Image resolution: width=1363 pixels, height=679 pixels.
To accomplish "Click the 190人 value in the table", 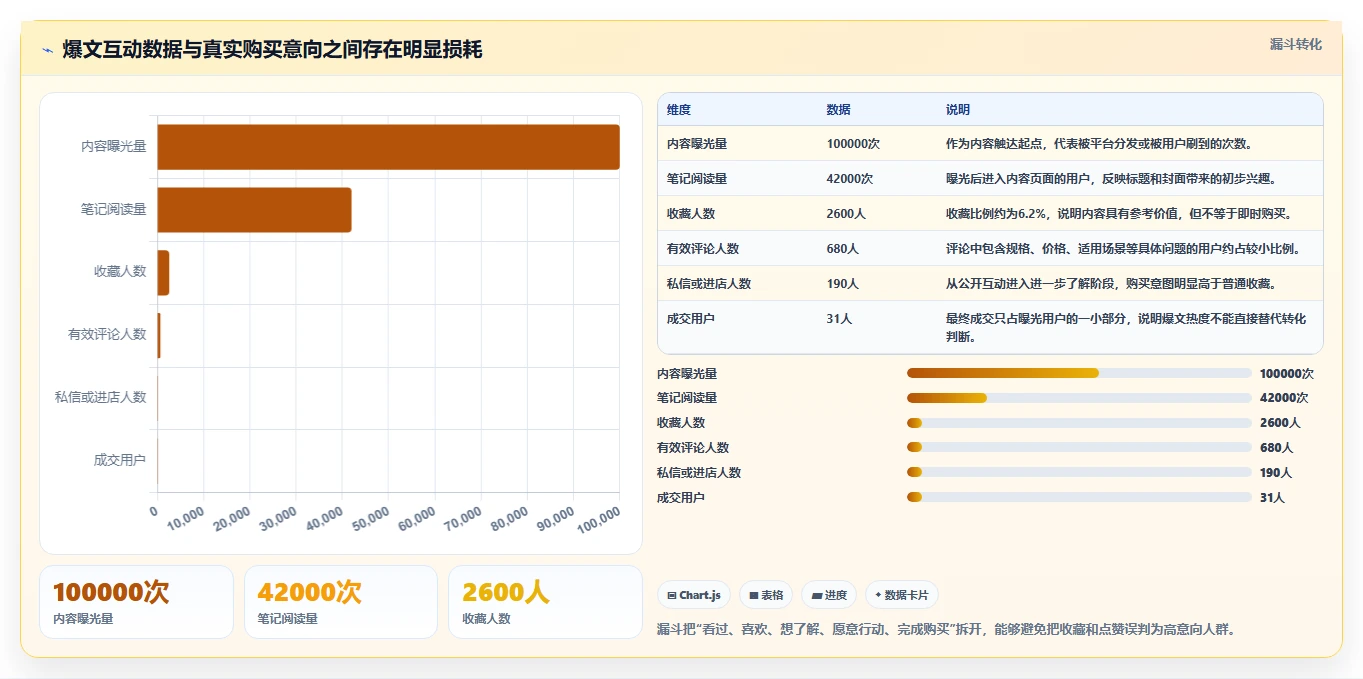I will coord(843,284).
